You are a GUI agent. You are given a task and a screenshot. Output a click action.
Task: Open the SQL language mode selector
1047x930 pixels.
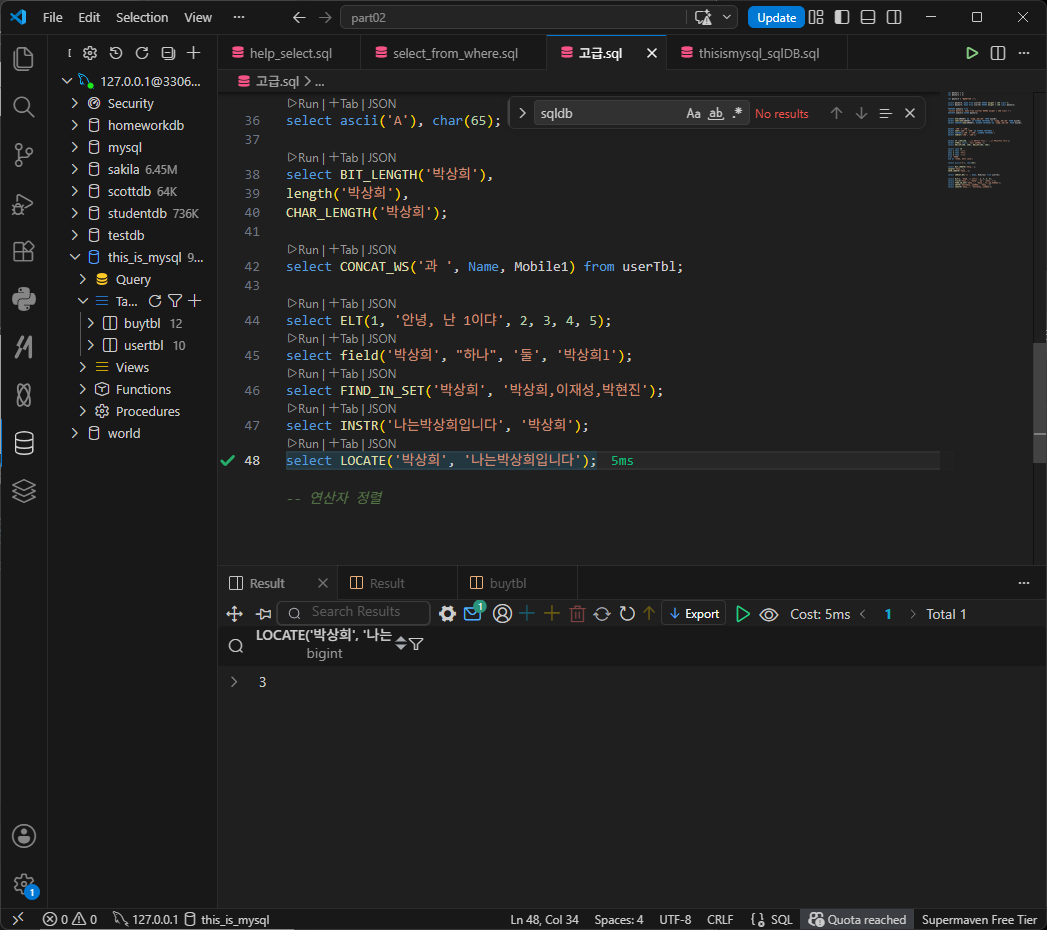click(781, 919)
